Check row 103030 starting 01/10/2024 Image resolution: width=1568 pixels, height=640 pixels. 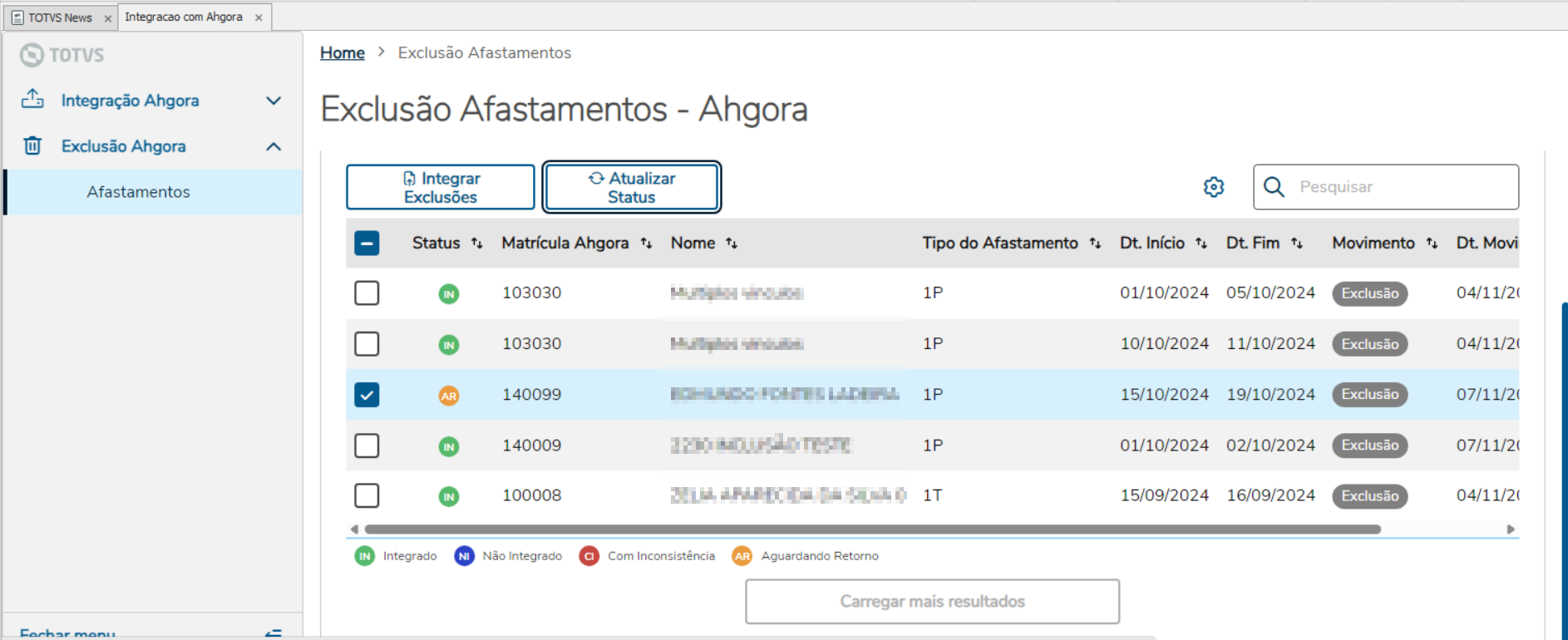367,293
